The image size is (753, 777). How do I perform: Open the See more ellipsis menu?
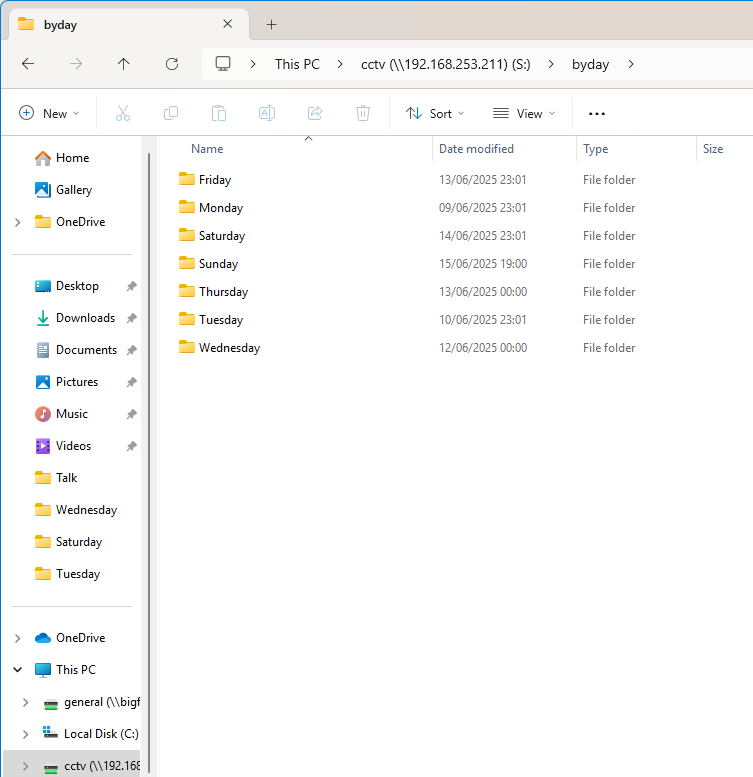click(596, 114)
